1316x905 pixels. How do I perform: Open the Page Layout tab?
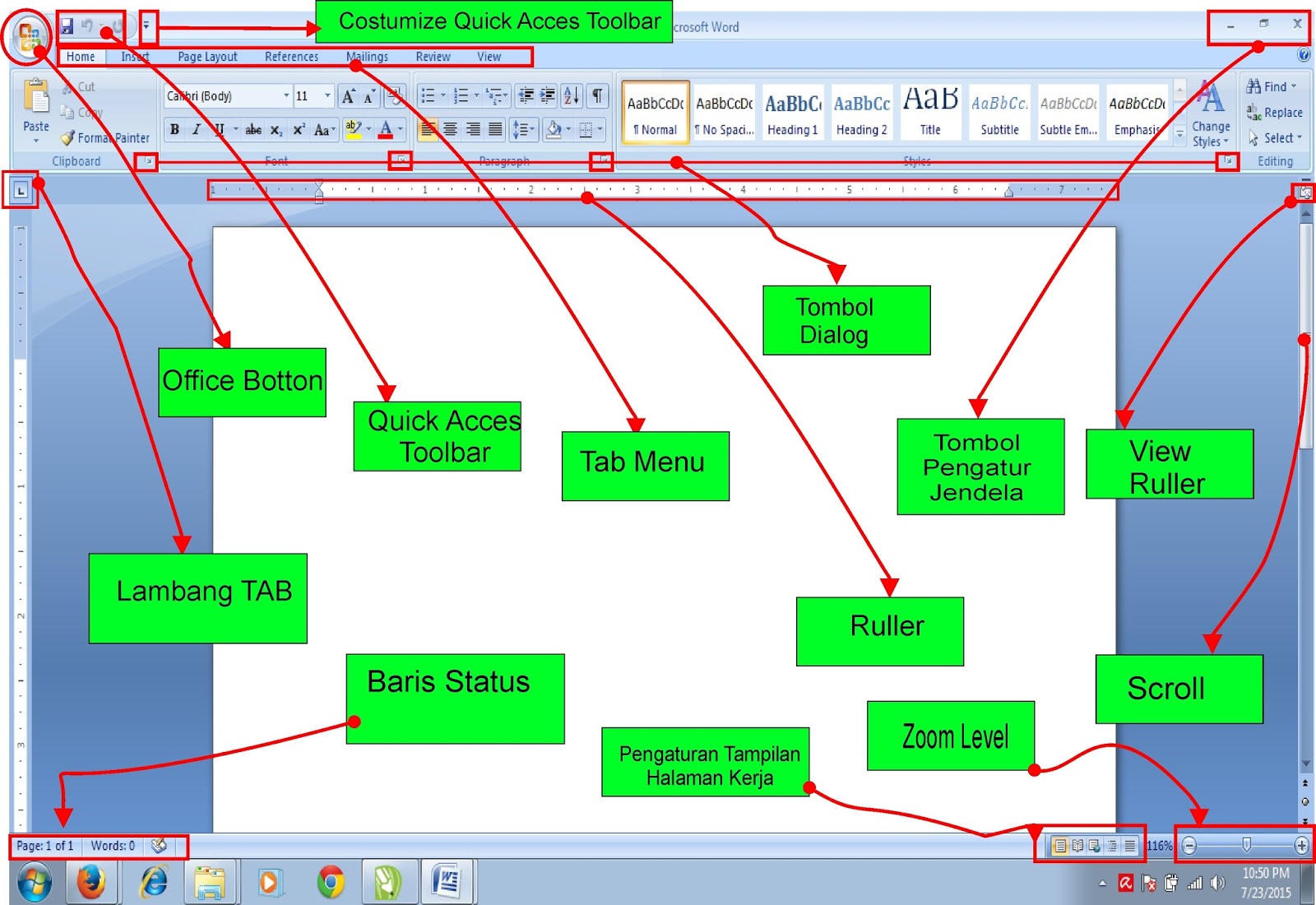[x=206, y=56]
